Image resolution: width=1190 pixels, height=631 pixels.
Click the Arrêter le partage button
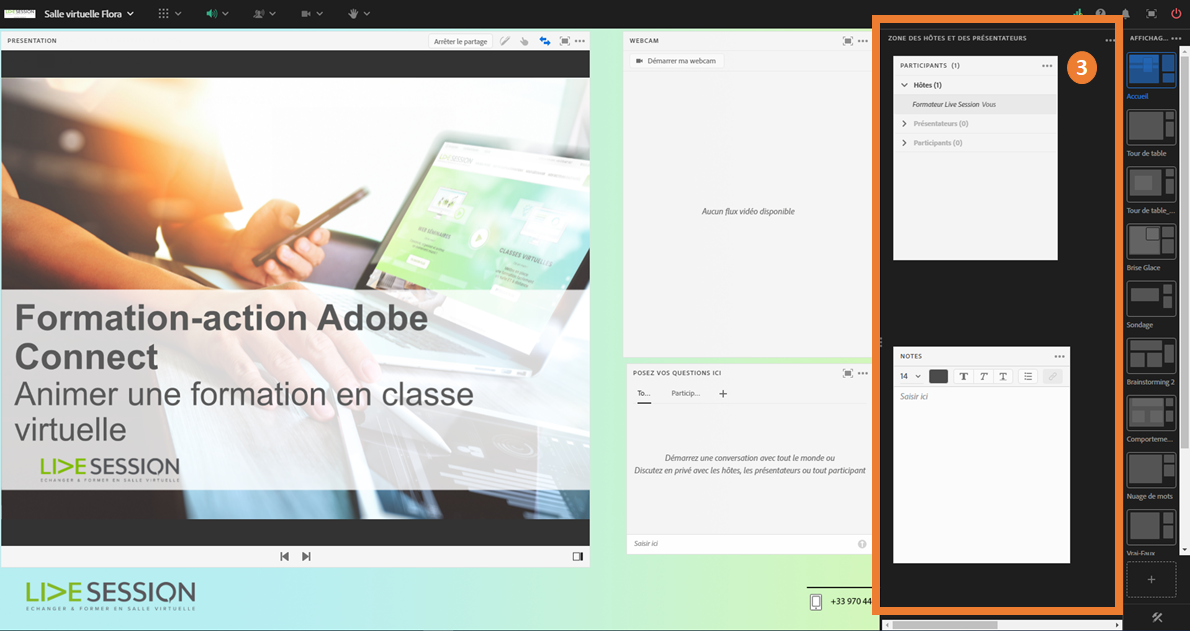coord(461,41)
